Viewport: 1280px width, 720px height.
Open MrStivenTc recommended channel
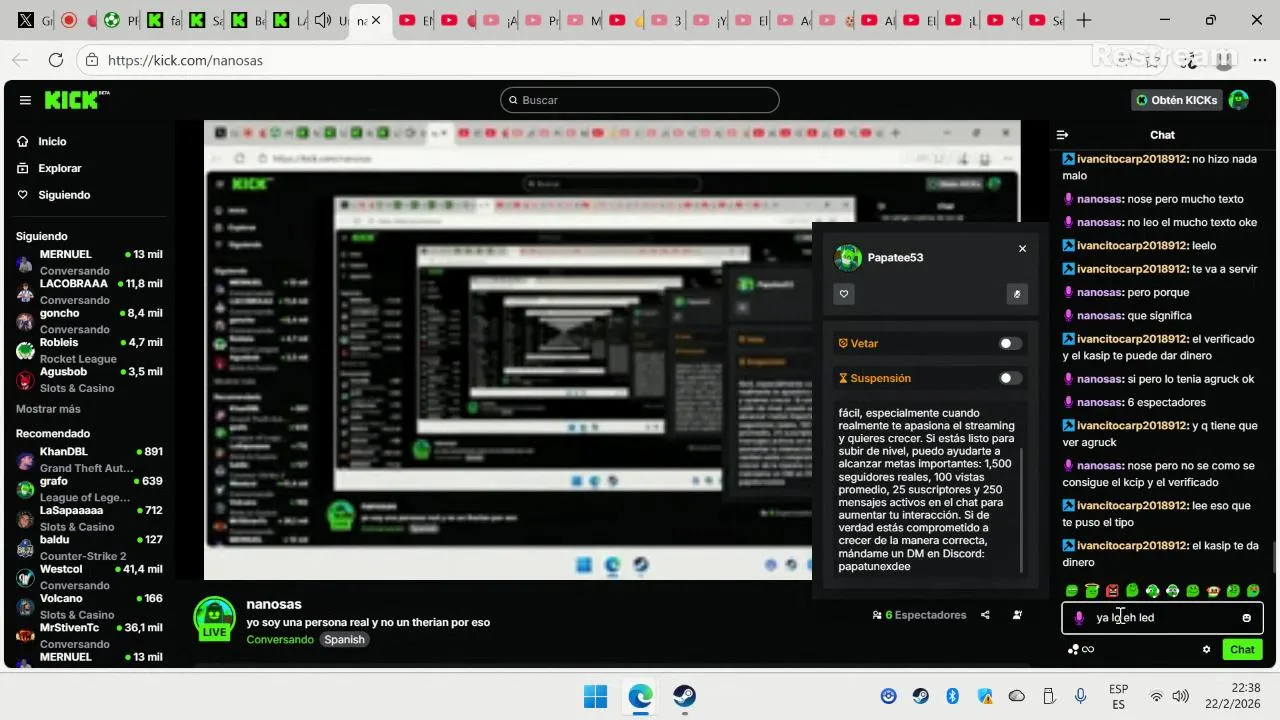pyautogui.click(x=89, y=635)
